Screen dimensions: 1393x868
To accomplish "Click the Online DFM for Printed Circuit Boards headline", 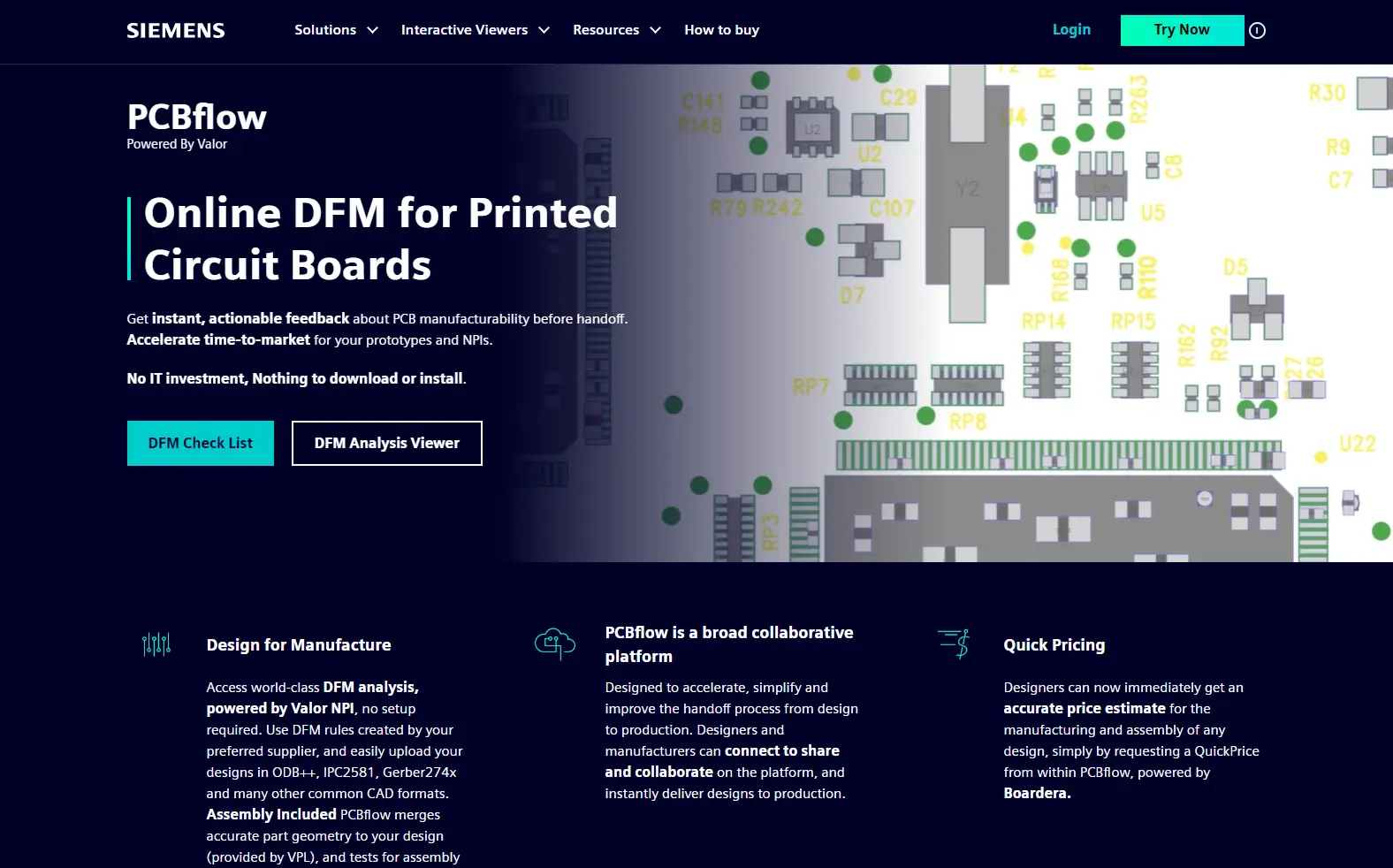I will pos(380,239).
